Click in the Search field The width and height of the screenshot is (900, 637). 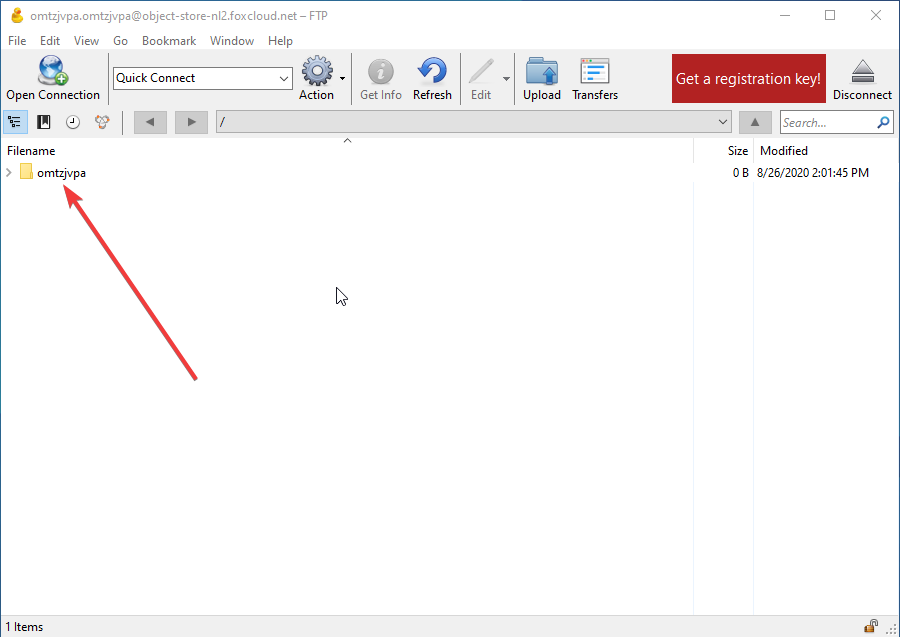pyautogui.click(x=826, y=123)
